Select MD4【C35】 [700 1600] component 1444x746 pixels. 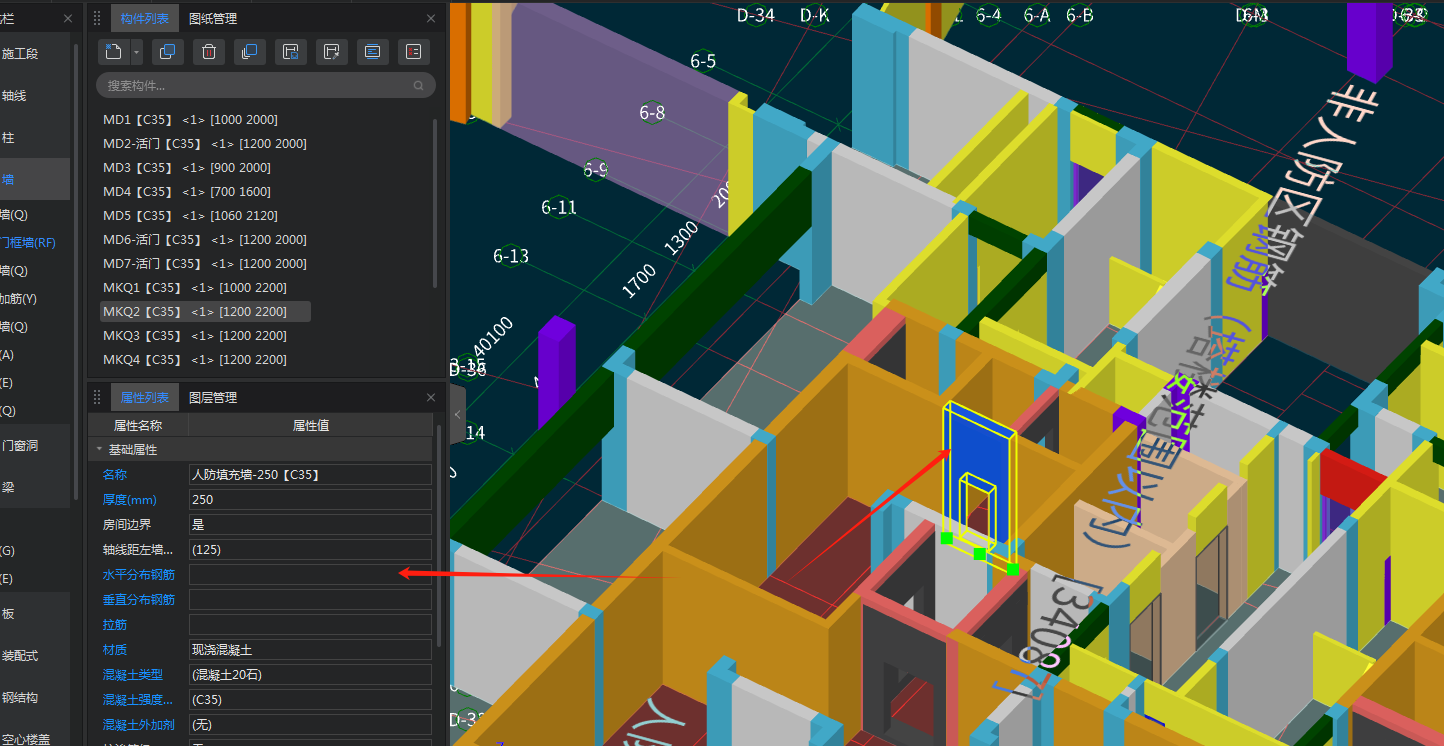click(x=187, y=191)
